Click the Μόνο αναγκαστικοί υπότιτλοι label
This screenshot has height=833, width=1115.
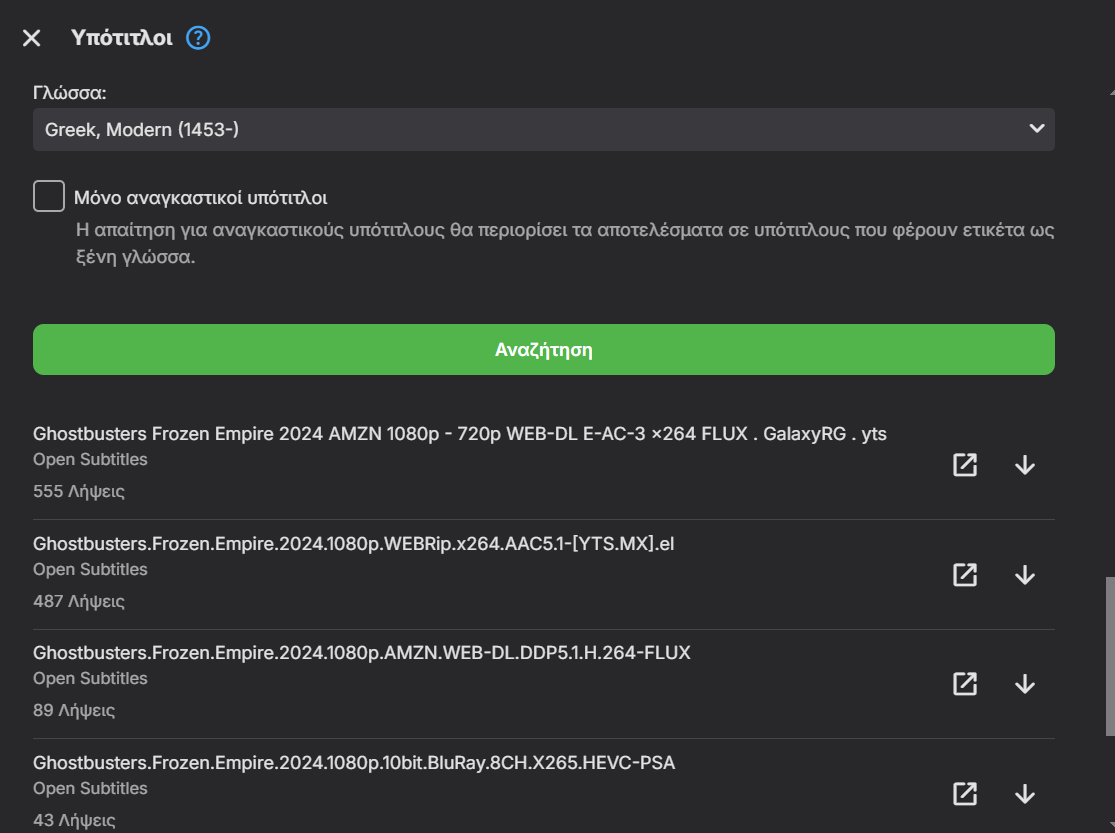point(201,197)
